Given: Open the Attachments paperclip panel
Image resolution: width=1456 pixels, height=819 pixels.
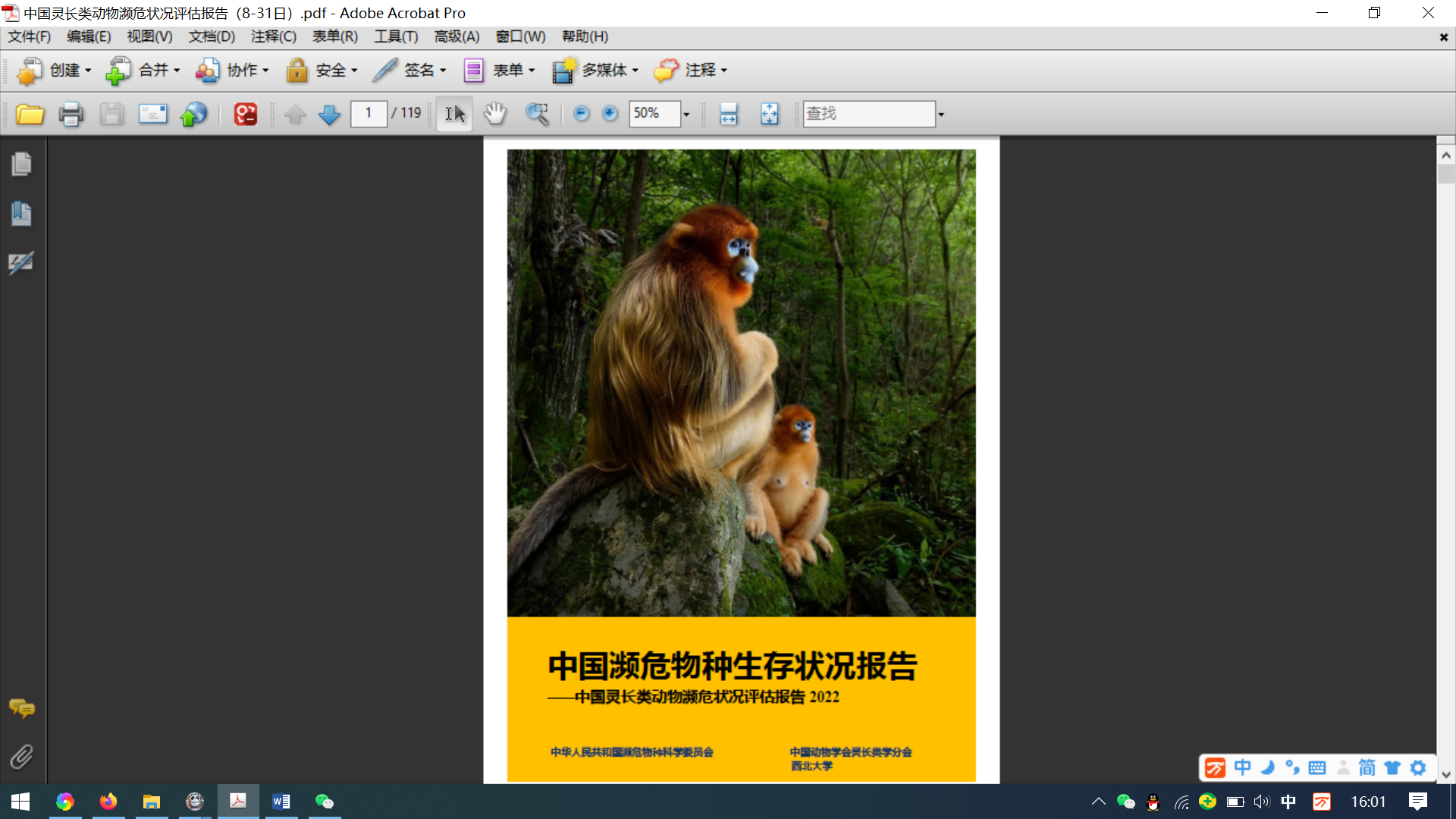Looking at the screenshot, I should coord(21,756).
